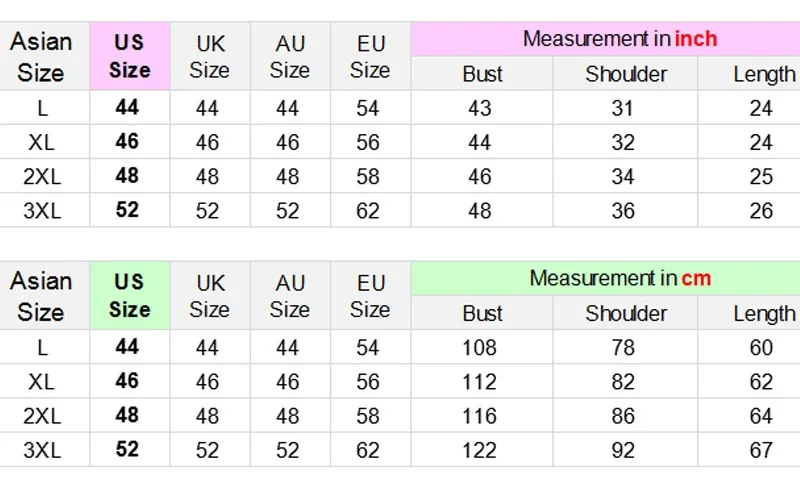Select 'Measurement in cm' header
The image size is (800, 496).
click(x=619, y=278)
